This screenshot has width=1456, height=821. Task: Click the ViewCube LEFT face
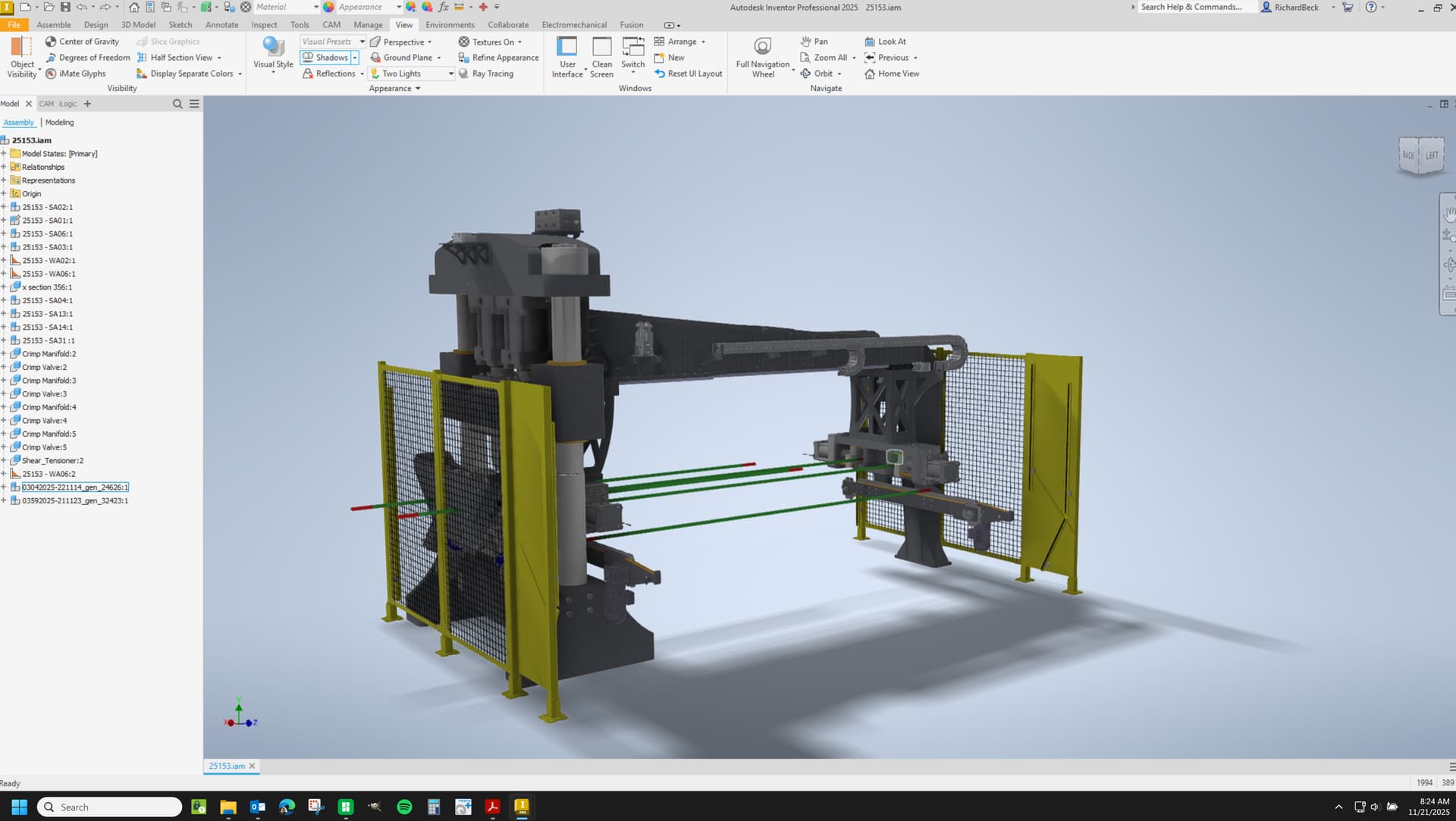click(x=1432, y=155)
